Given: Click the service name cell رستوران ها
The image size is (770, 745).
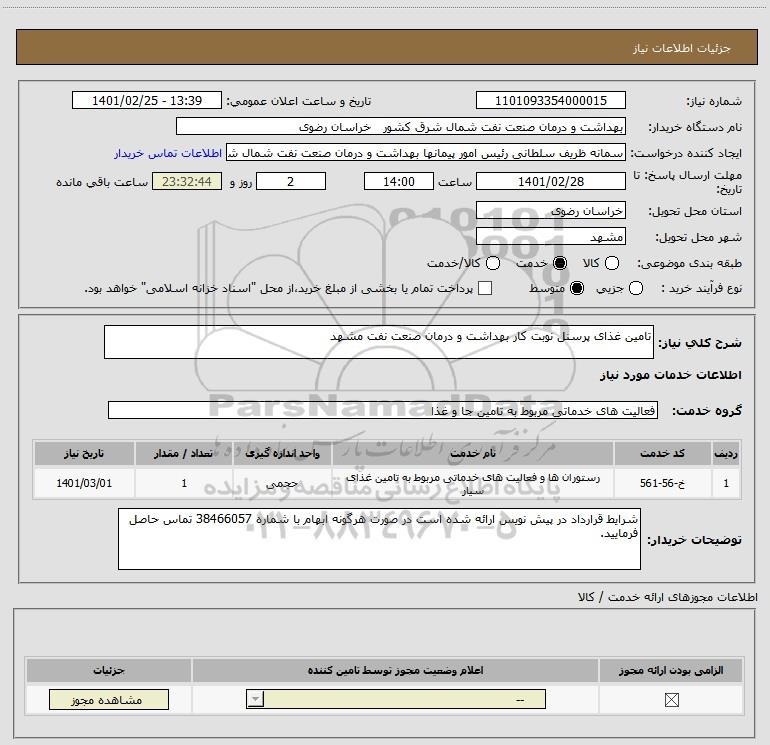Looking at the screenshot, I should pyautogui.click(x=472, y=483).
